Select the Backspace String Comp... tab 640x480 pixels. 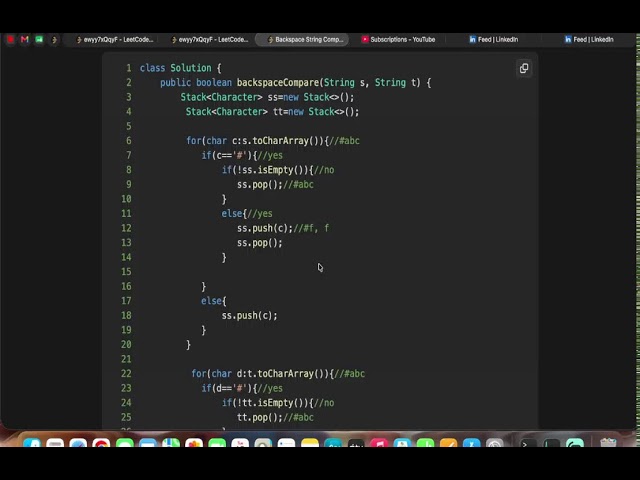[302, 40]
